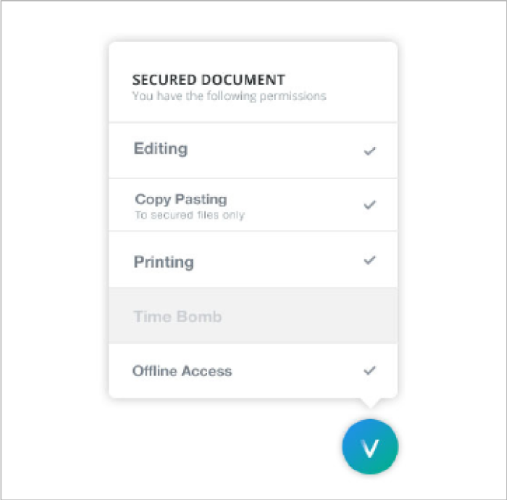The height and width of the screenshot is (500, 507).
Task: Click empty space right of Time Bomb
Action: point(310,316)
